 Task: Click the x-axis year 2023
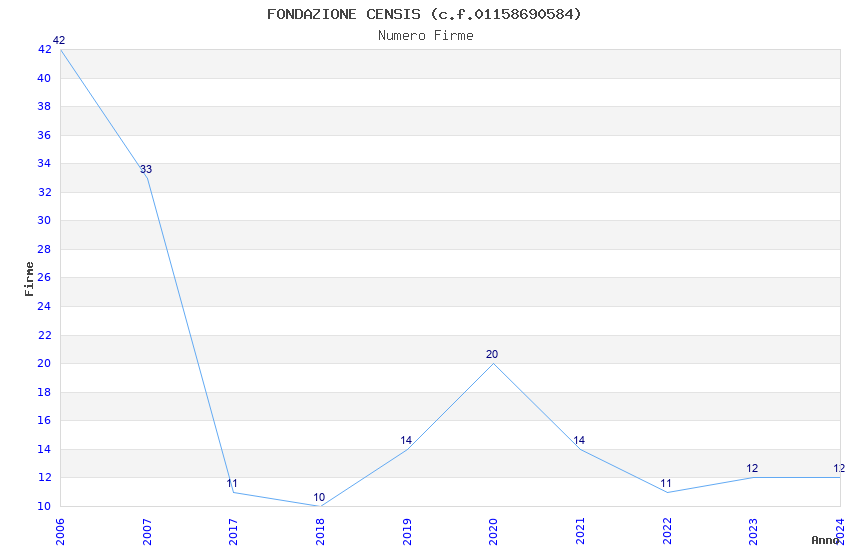[x=753, y=531]
